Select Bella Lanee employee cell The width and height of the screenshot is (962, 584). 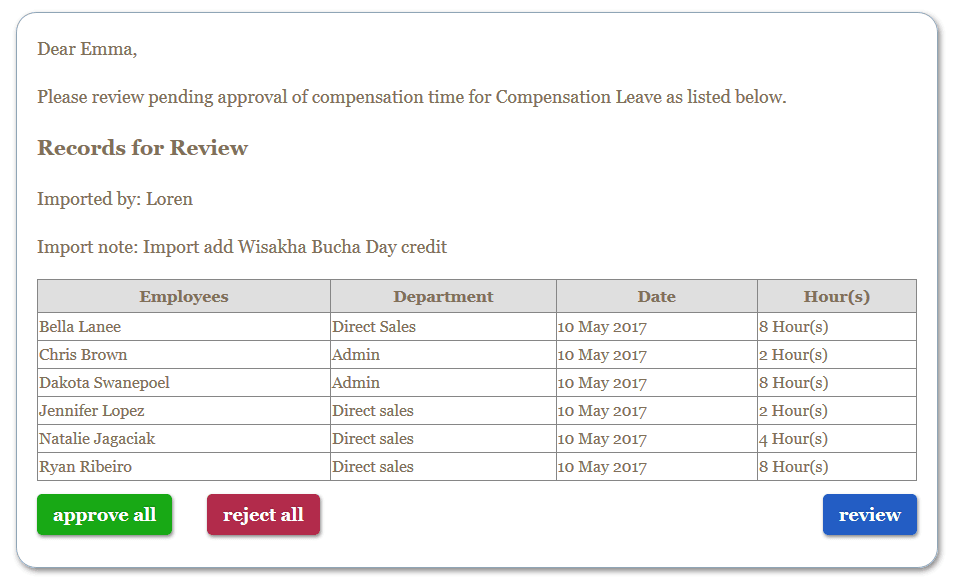tap(184, 327)
